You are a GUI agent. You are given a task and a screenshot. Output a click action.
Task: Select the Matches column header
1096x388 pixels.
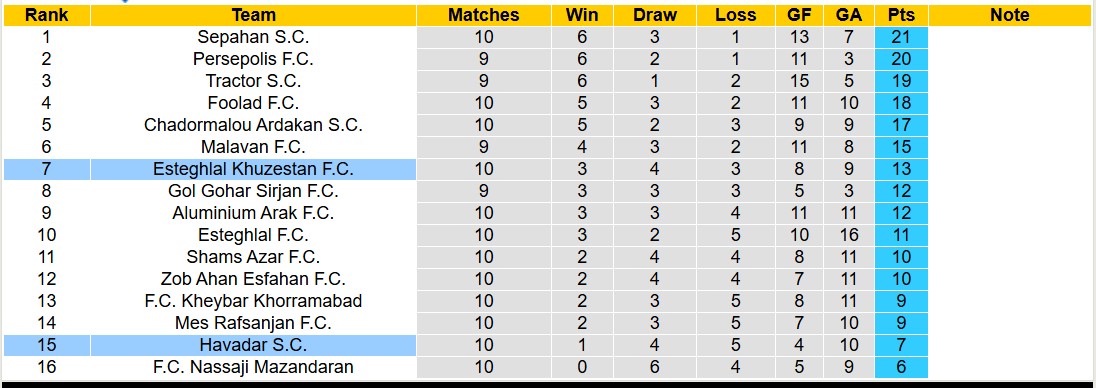click(x=484, y=15)
